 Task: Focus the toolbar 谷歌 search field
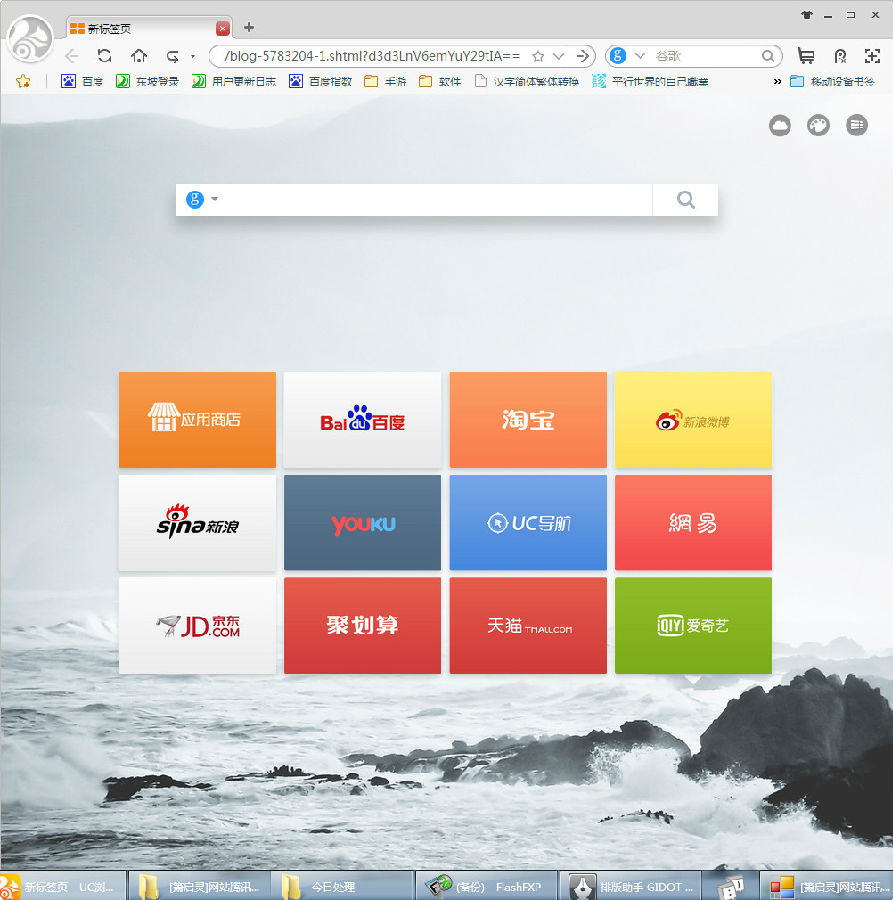point(705,56)
